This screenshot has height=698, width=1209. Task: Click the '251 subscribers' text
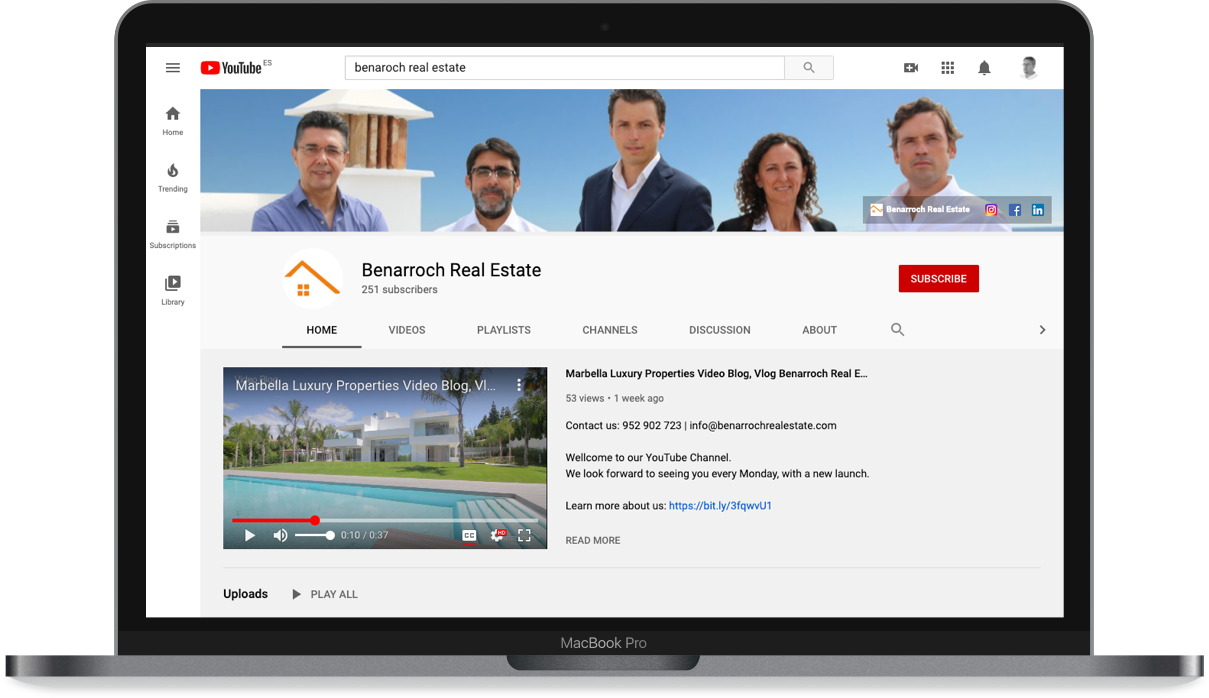coord(400,290)
